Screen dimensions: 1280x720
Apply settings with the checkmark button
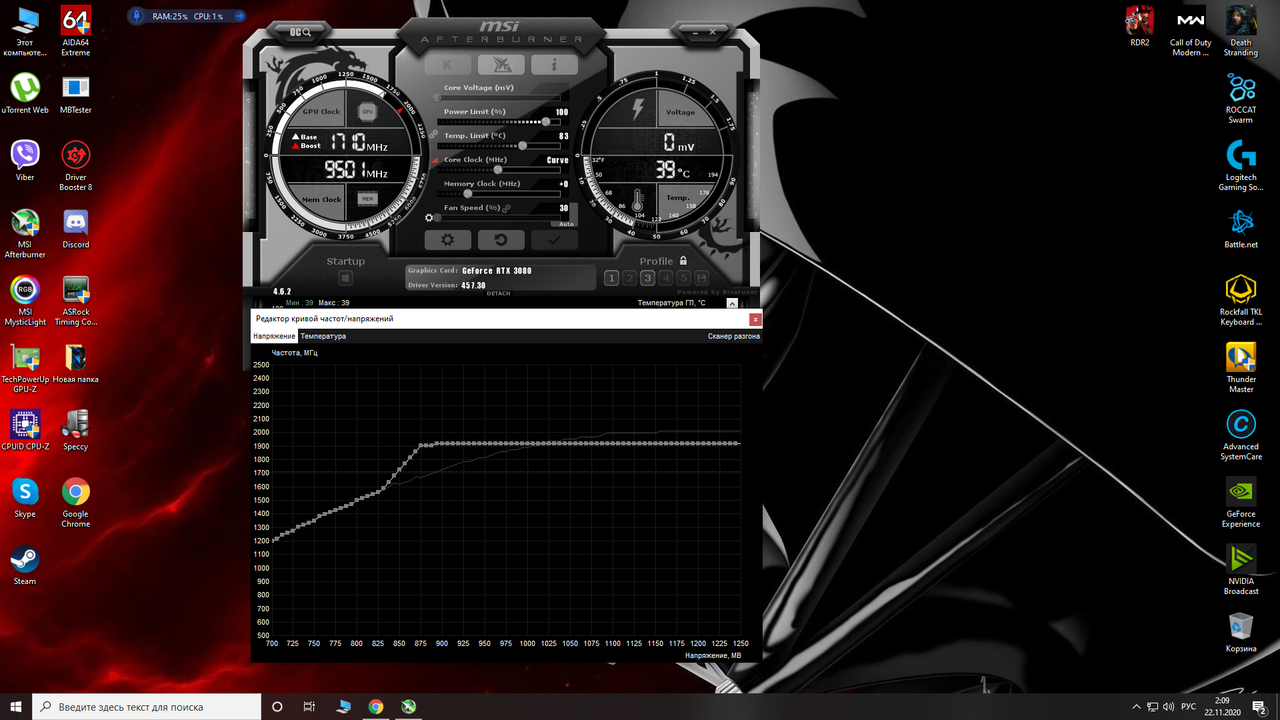[554, 240]
